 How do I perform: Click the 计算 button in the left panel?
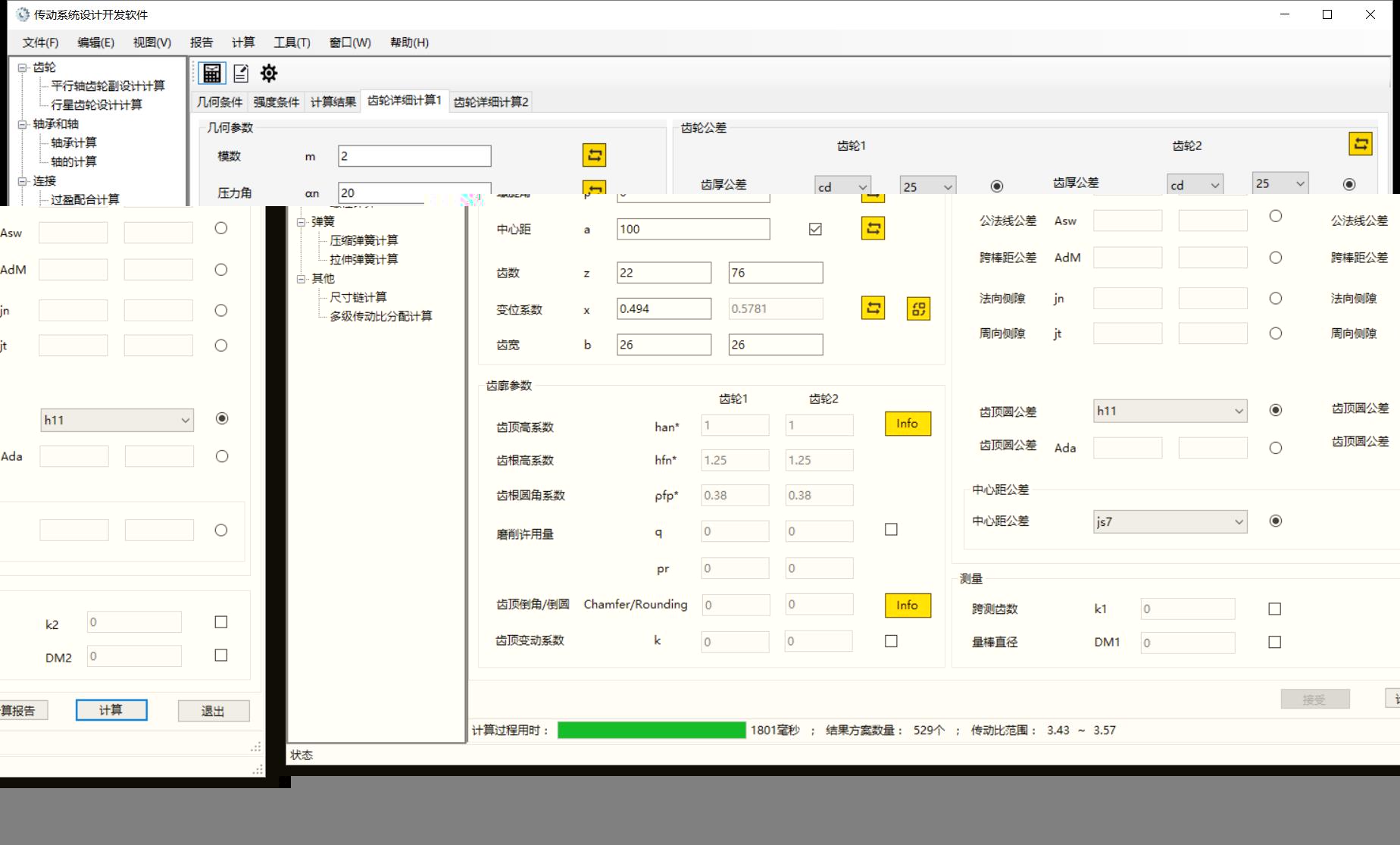tap(111, 710)
